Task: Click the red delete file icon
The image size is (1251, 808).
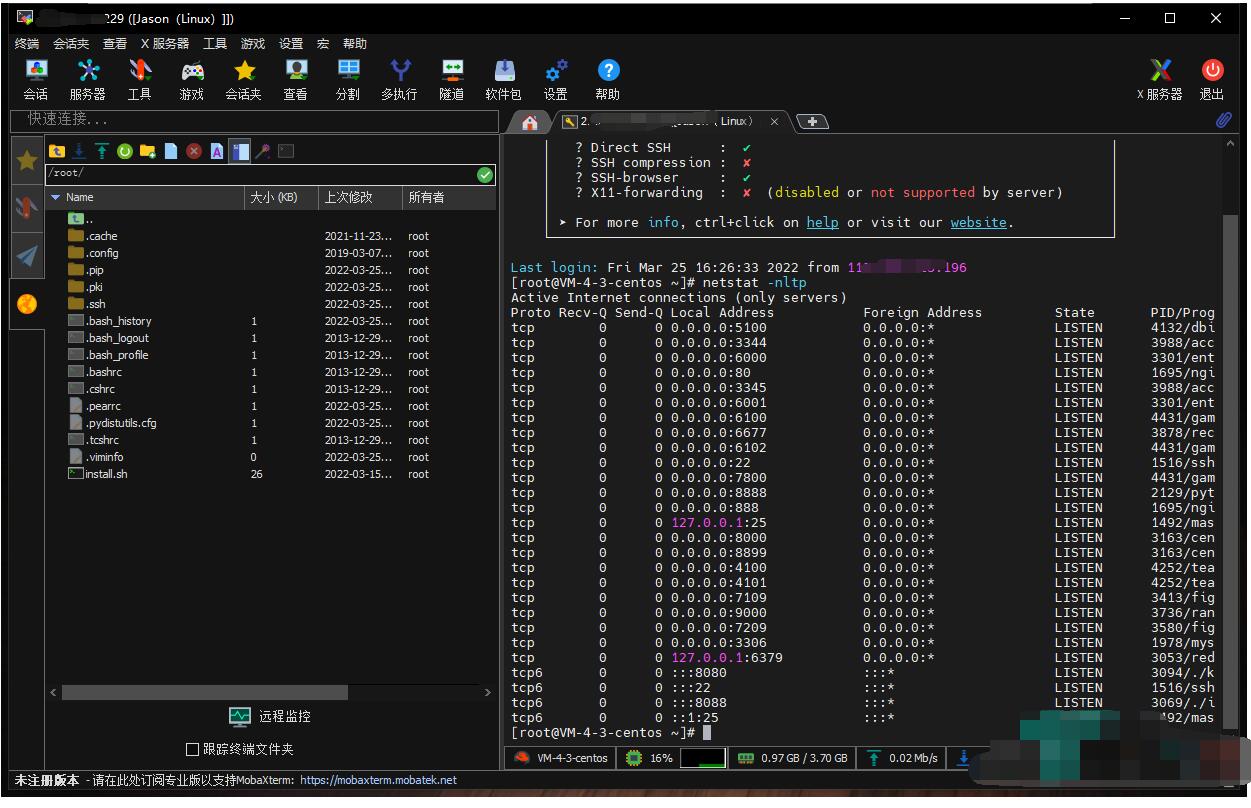Action: (193, 151)
